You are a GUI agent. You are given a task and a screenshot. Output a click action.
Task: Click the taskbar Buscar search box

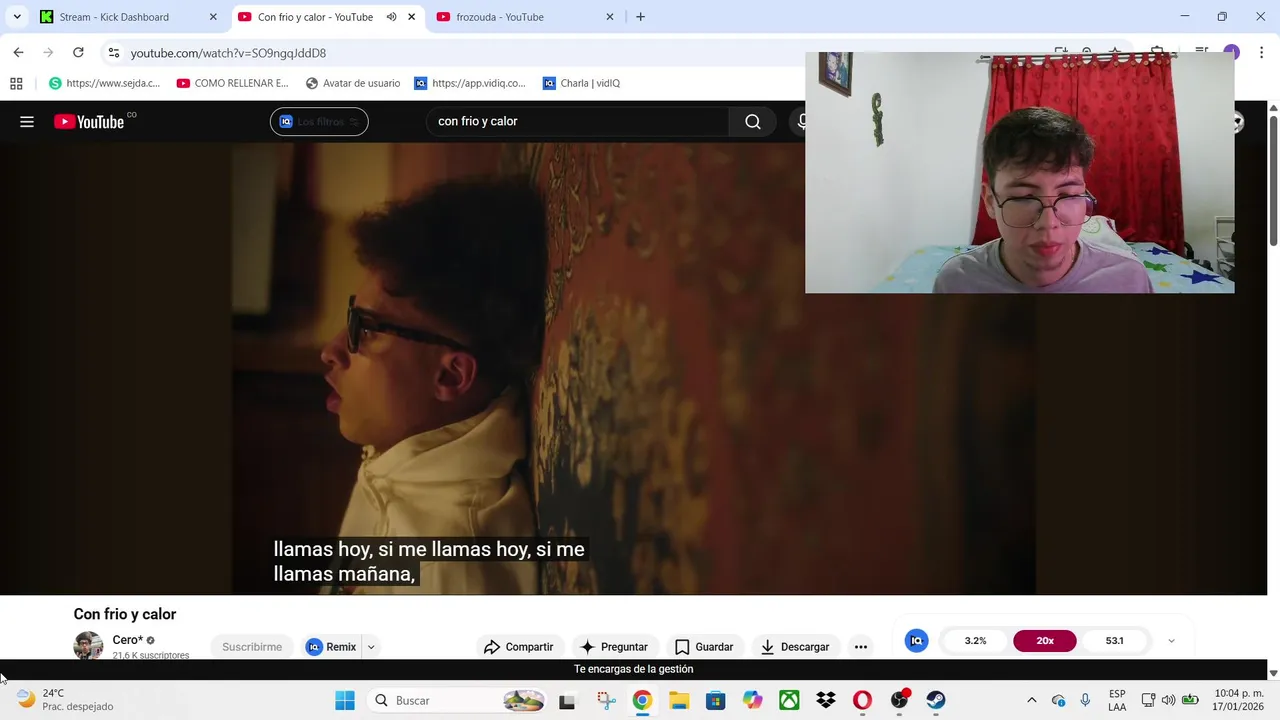[x=458, y=700]
